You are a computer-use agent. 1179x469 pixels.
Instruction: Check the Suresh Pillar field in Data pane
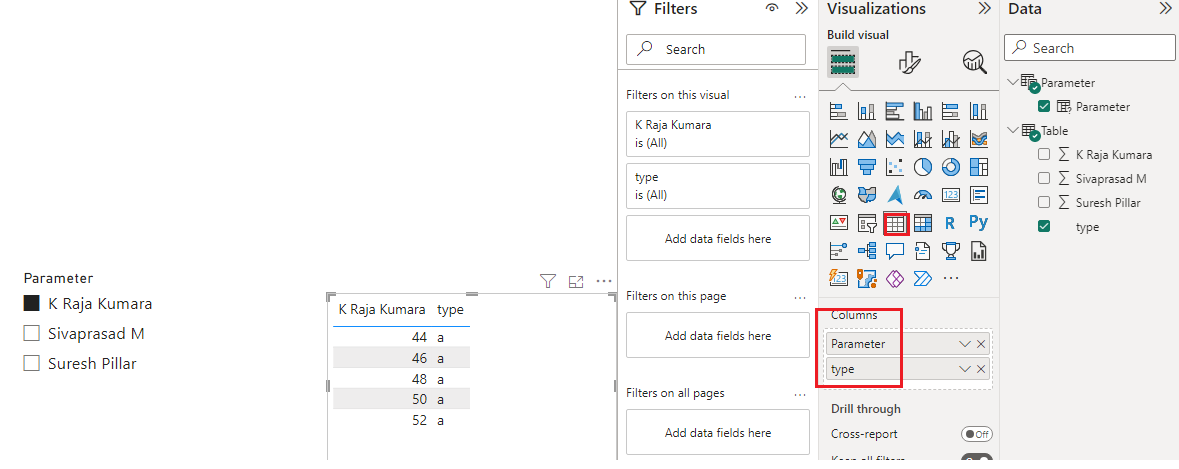[1044, 202]
